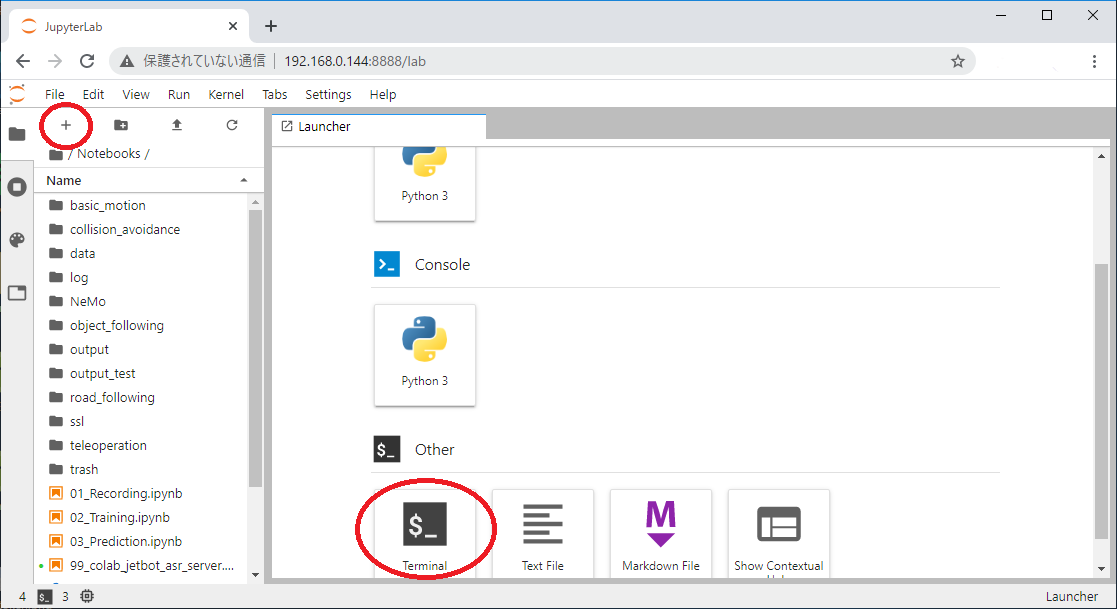Click the kernel chip icon in status bar
Image resolution: width=1117 pixels, height=609 pixels.
coord(87,596)
